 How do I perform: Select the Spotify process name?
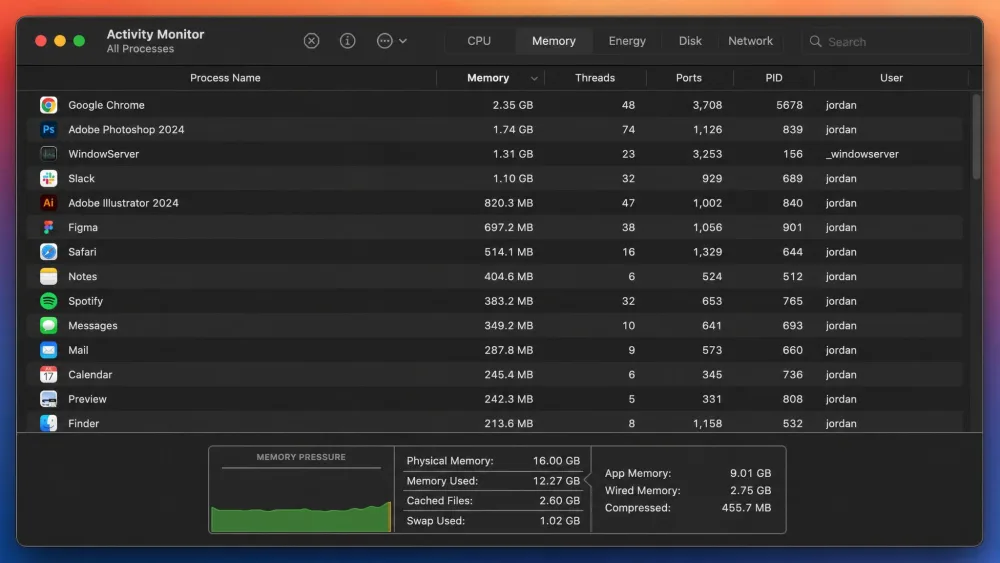[85, 301]
